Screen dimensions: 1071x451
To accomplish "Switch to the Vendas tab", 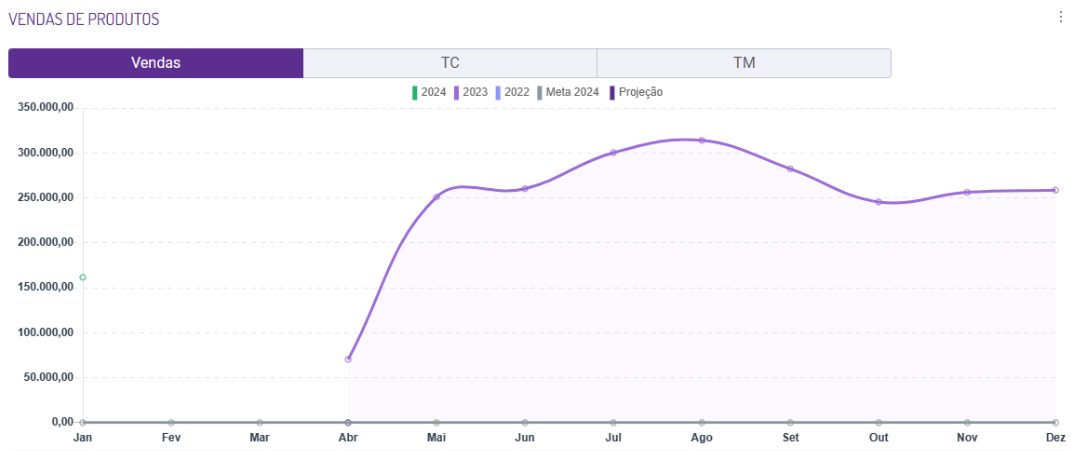I will [155, 63].
